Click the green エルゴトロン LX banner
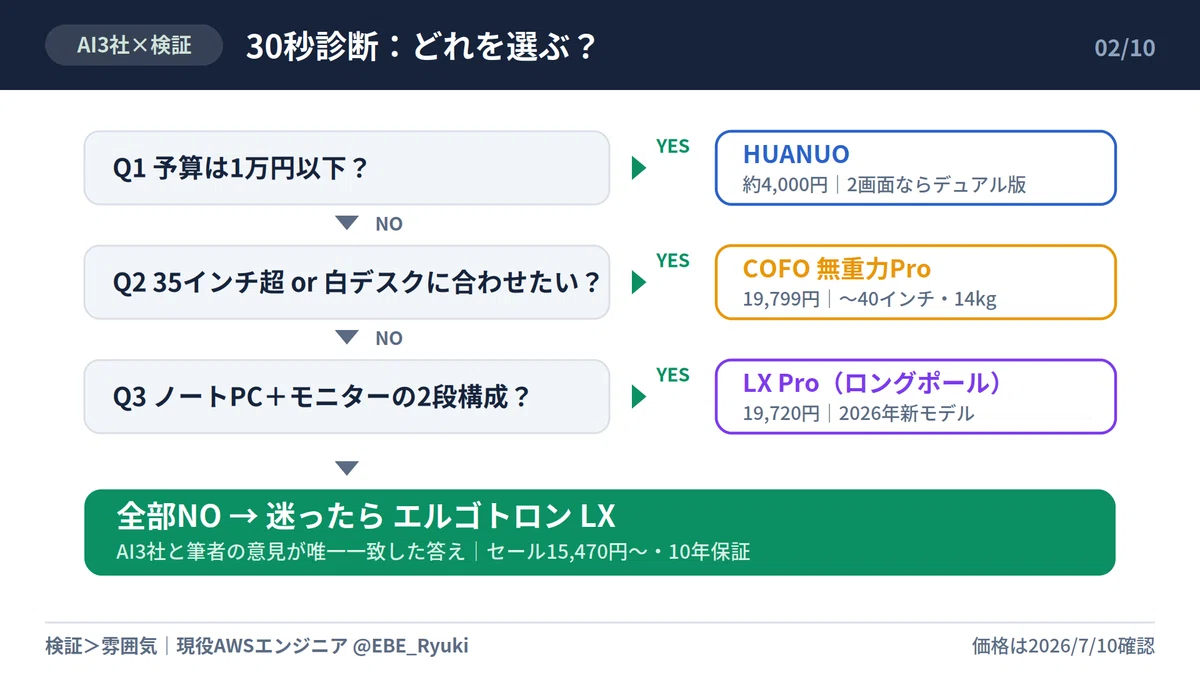Viewport: 1200px width, 675px height. tap(600, 532)
